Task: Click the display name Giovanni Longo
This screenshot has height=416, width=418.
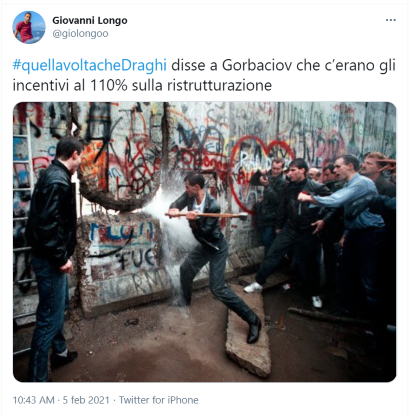Action: tap(90, 20)
